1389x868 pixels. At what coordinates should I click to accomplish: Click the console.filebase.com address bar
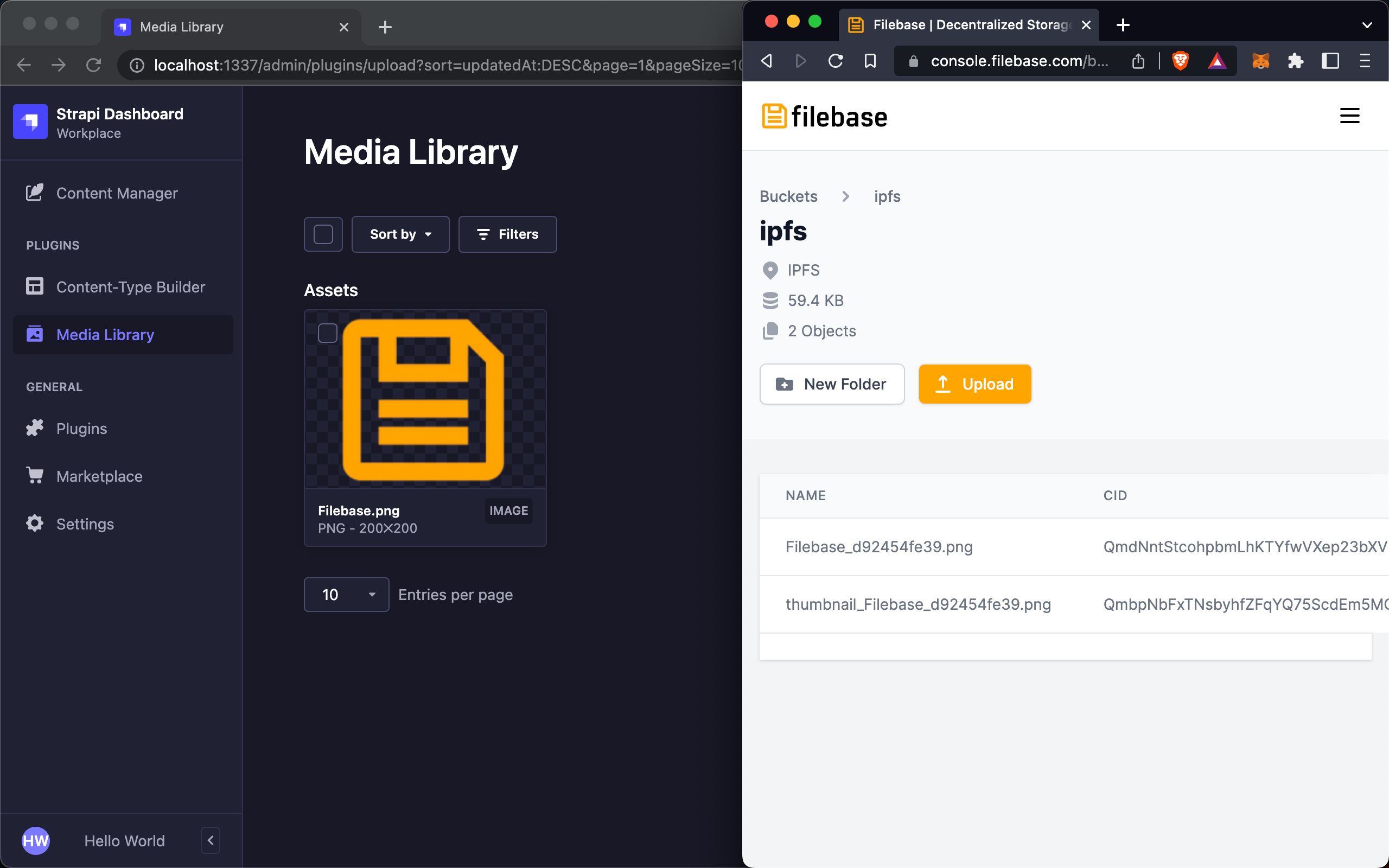1020,61
